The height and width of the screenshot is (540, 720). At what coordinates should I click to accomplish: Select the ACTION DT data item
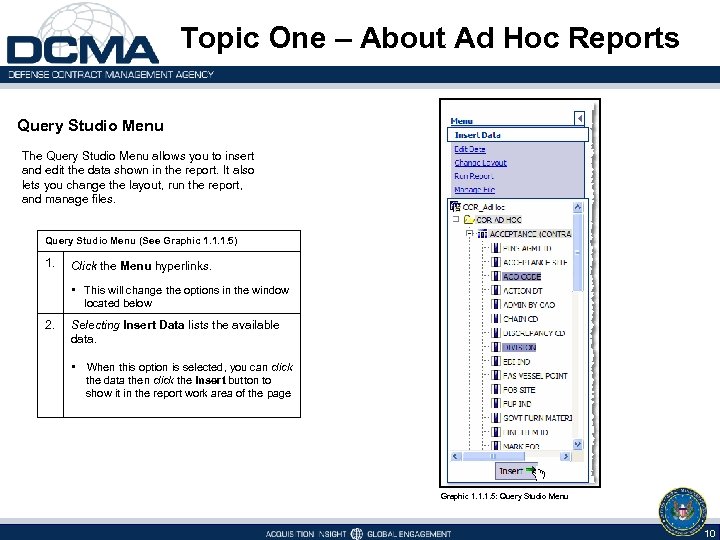(x=523, y=291)
